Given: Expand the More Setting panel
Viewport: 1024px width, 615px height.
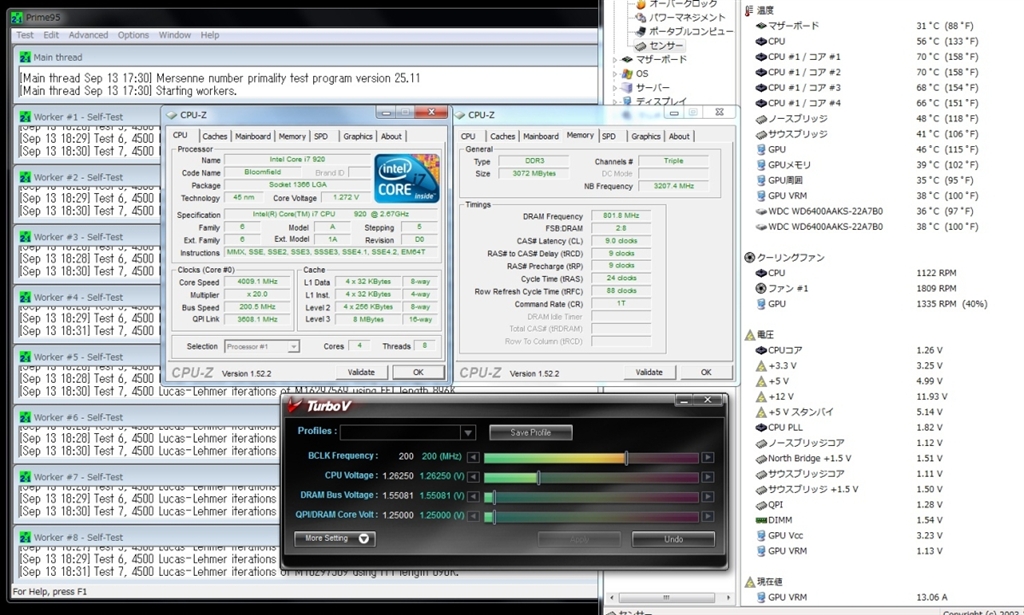Looking at the screenshot, I should click(364, 538).
